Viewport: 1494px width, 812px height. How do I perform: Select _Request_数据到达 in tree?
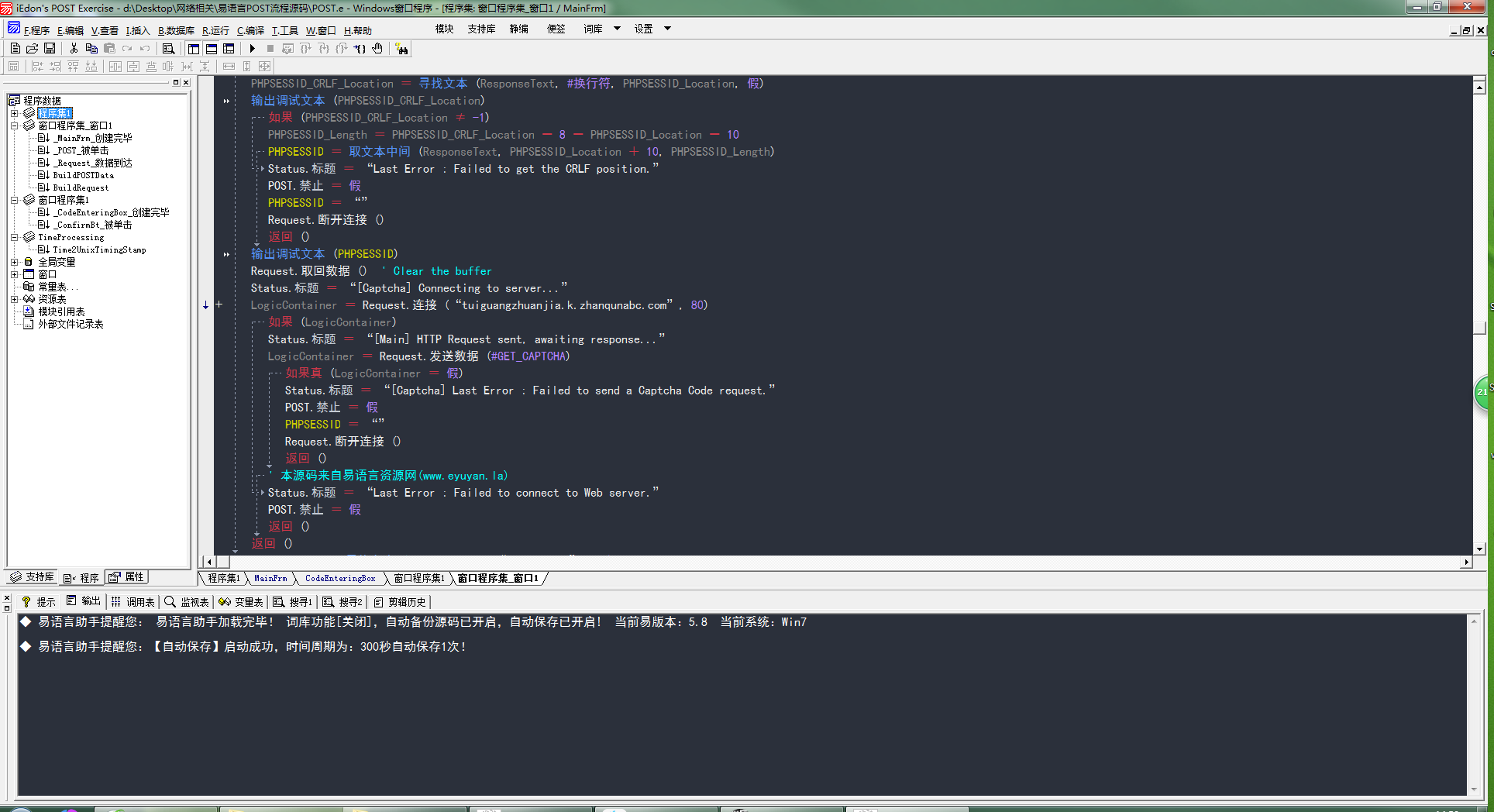(93, 163)
